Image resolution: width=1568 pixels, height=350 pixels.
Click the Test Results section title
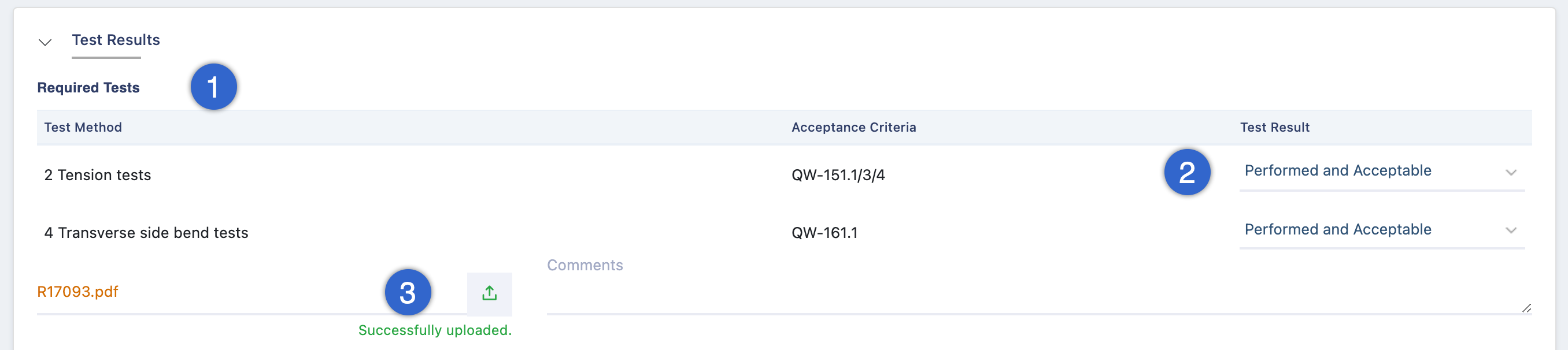click(x=116, y=40)
